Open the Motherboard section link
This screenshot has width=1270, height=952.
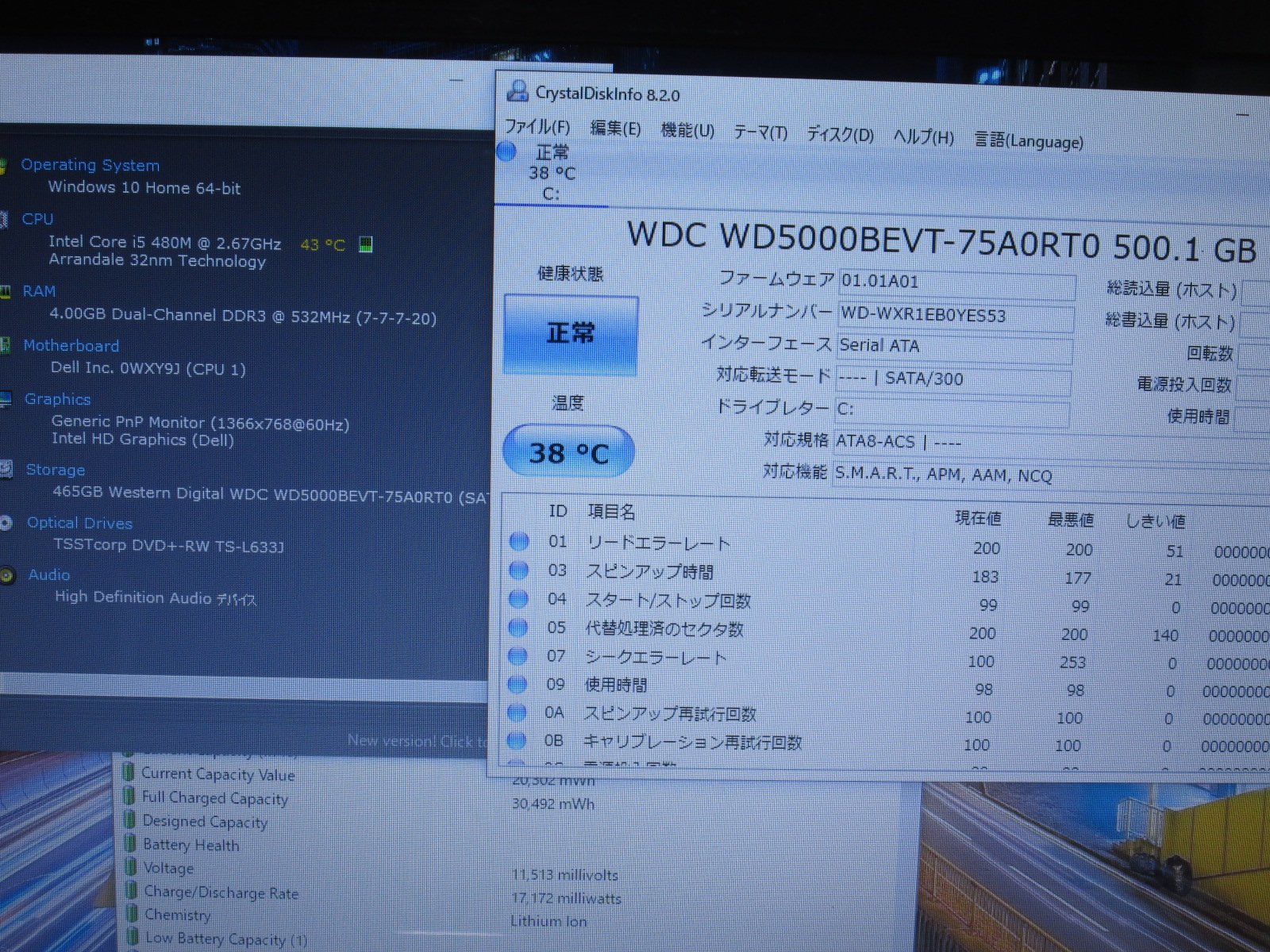pyautogui.click(x=71, y=345)
